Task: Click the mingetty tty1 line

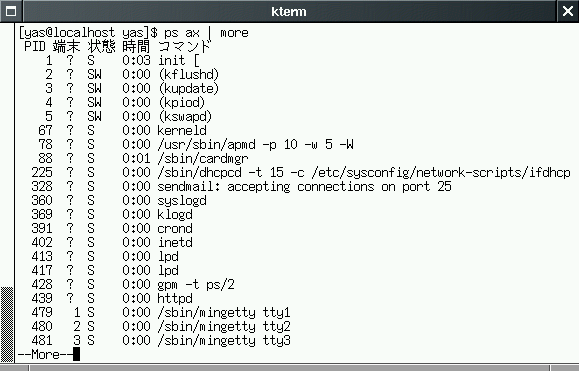Action: (154, 312)
